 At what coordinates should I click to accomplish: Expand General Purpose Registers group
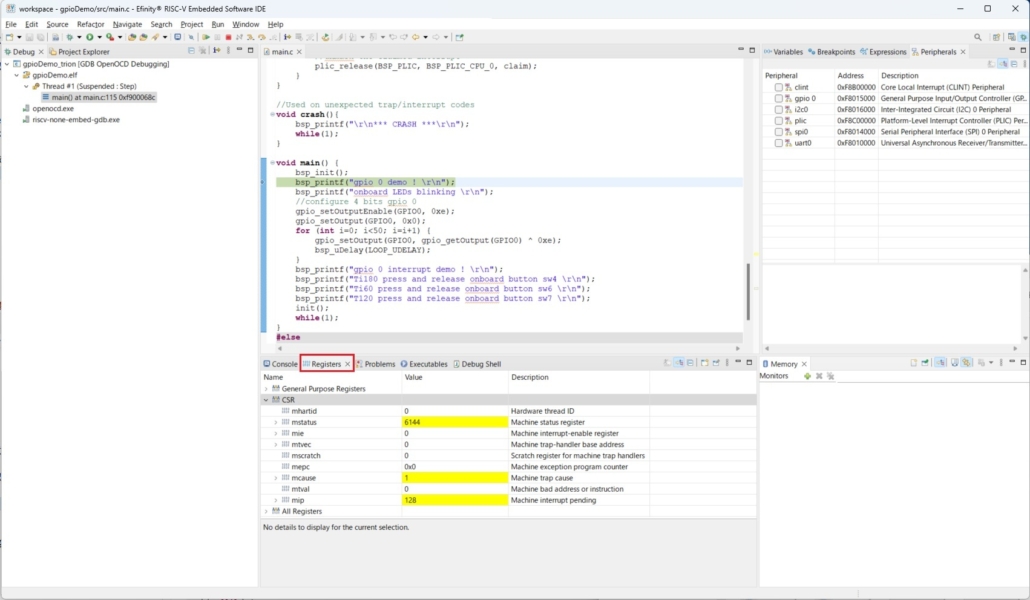click(x=266, y=389)
